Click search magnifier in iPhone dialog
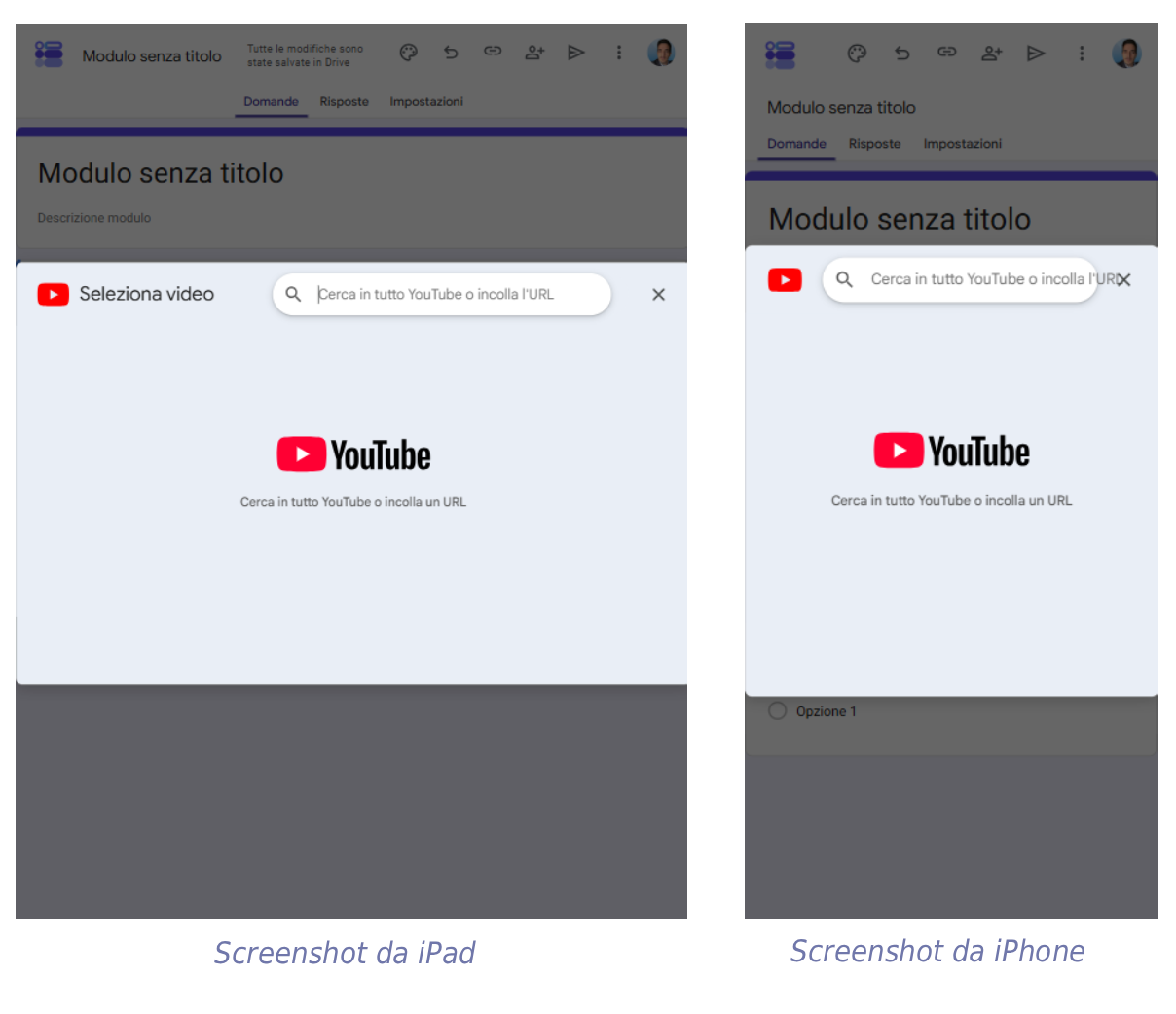Screen dimensions: 1176x1014 click(x=845, y=279)
